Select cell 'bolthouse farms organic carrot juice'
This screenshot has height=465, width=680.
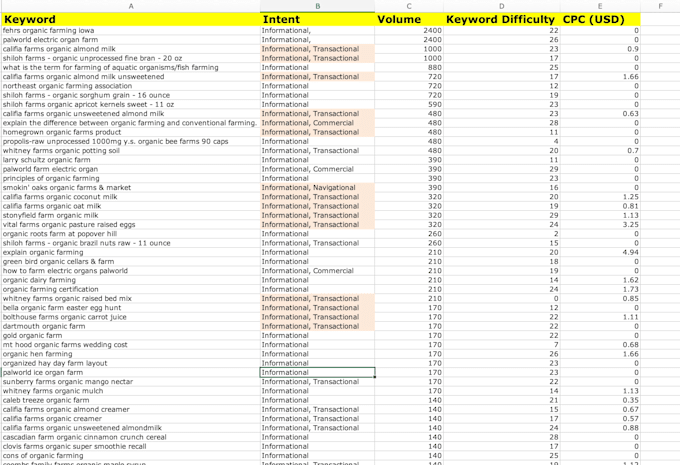click(131, 317)
